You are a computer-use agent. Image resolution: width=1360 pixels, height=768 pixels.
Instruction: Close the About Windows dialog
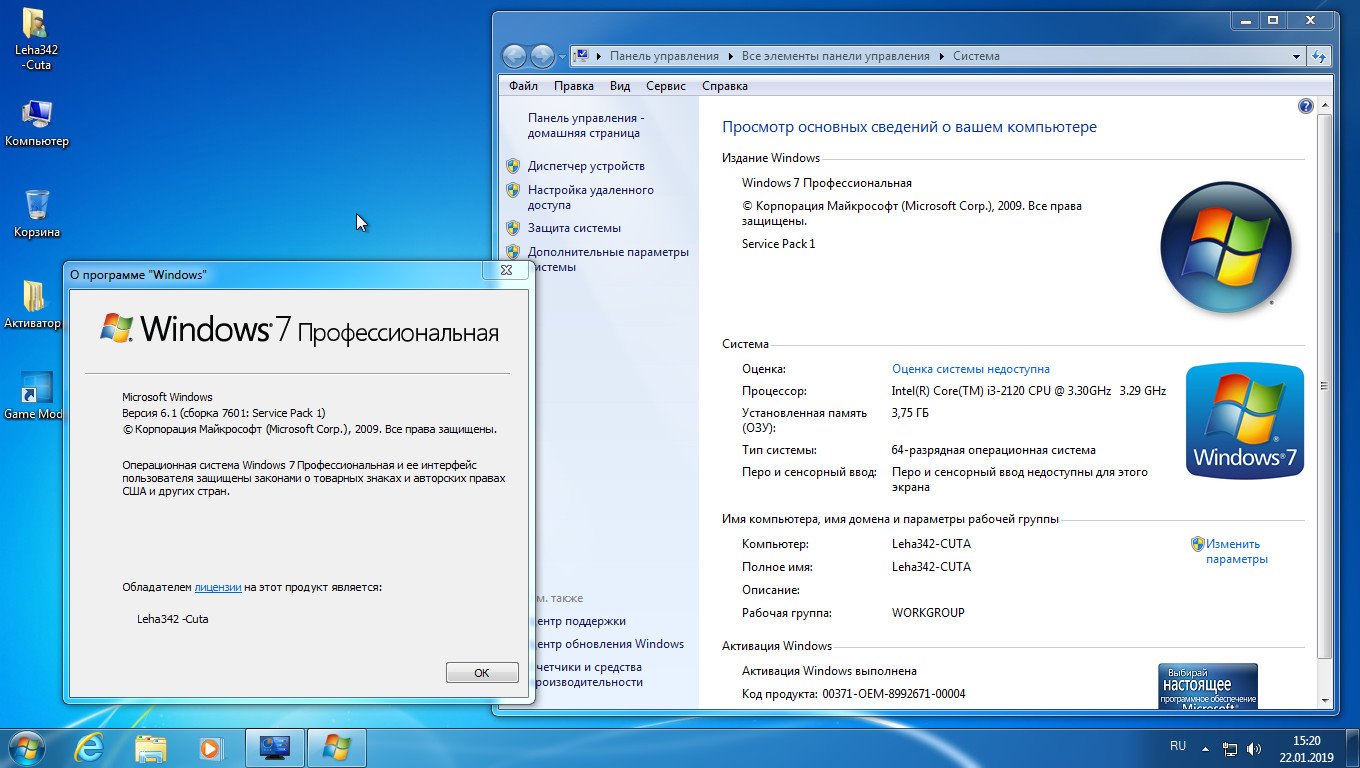(506, 270)
